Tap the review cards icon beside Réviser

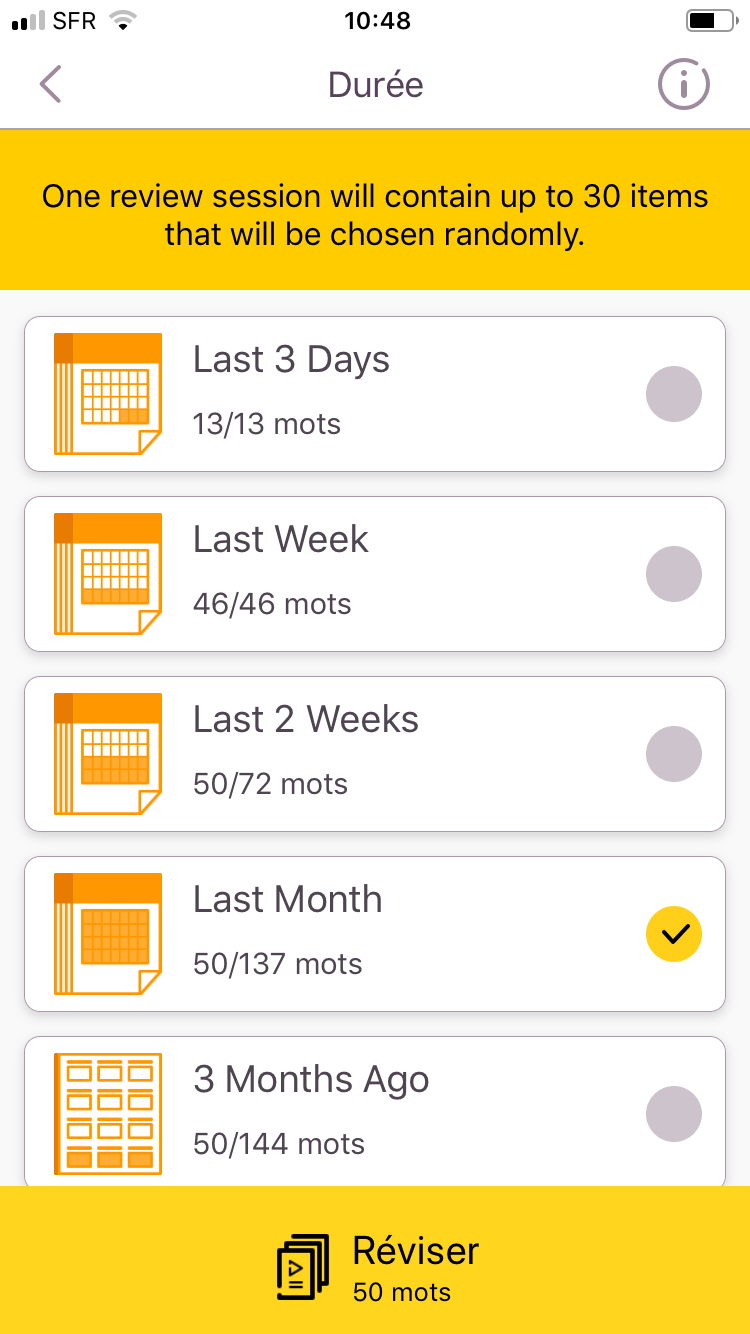(303, 1266)
